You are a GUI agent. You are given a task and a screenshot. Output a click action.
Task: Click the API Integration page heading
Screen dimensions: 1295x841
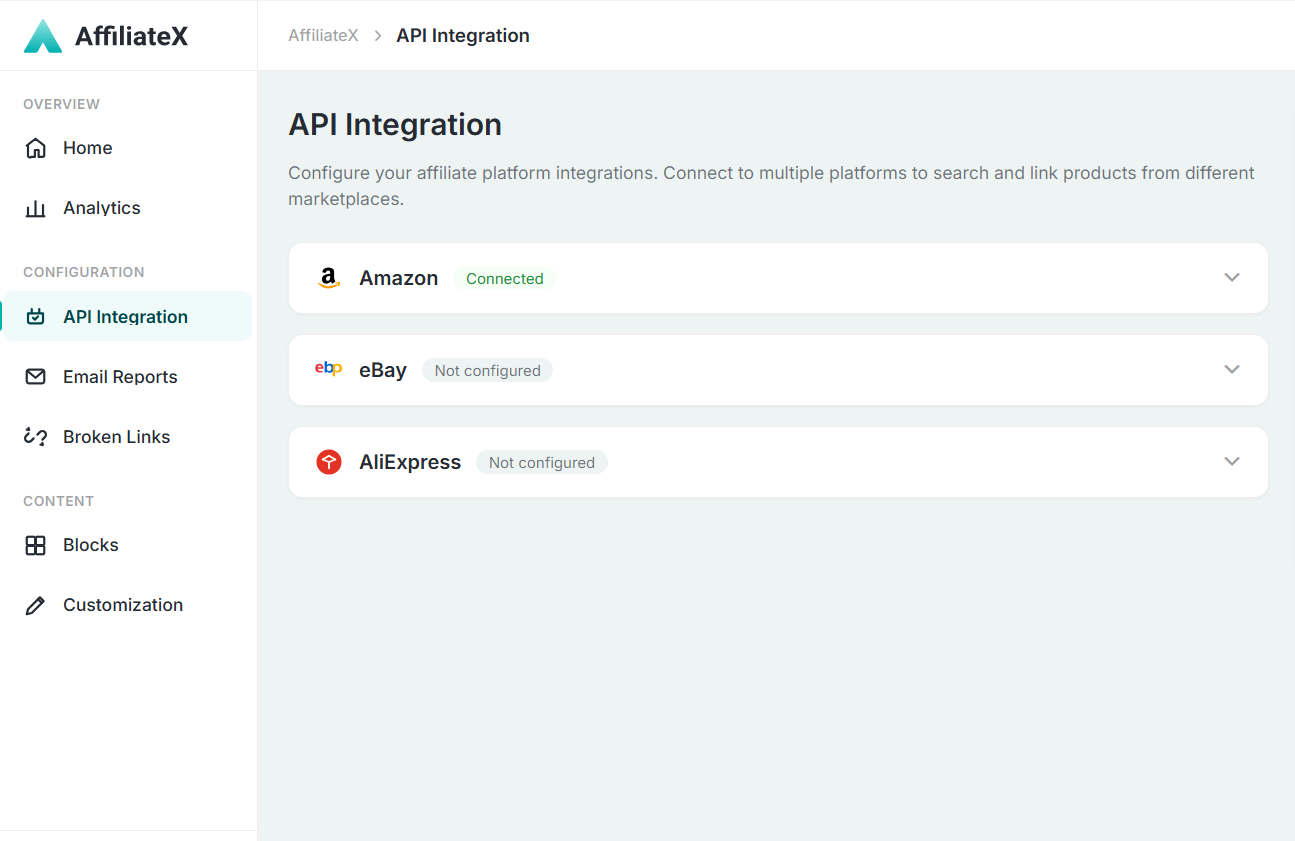coord(395,125)
